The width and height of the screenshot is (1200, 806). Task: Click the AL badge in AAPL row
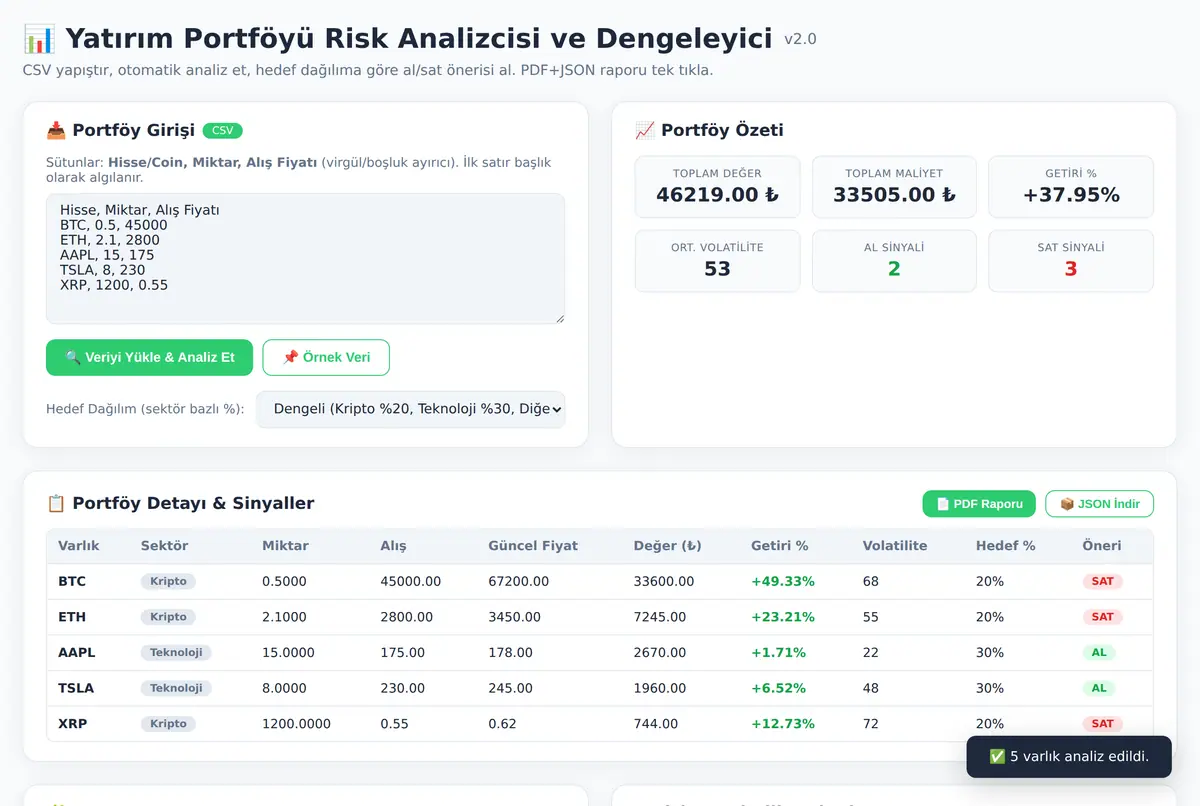point(1099,652)
